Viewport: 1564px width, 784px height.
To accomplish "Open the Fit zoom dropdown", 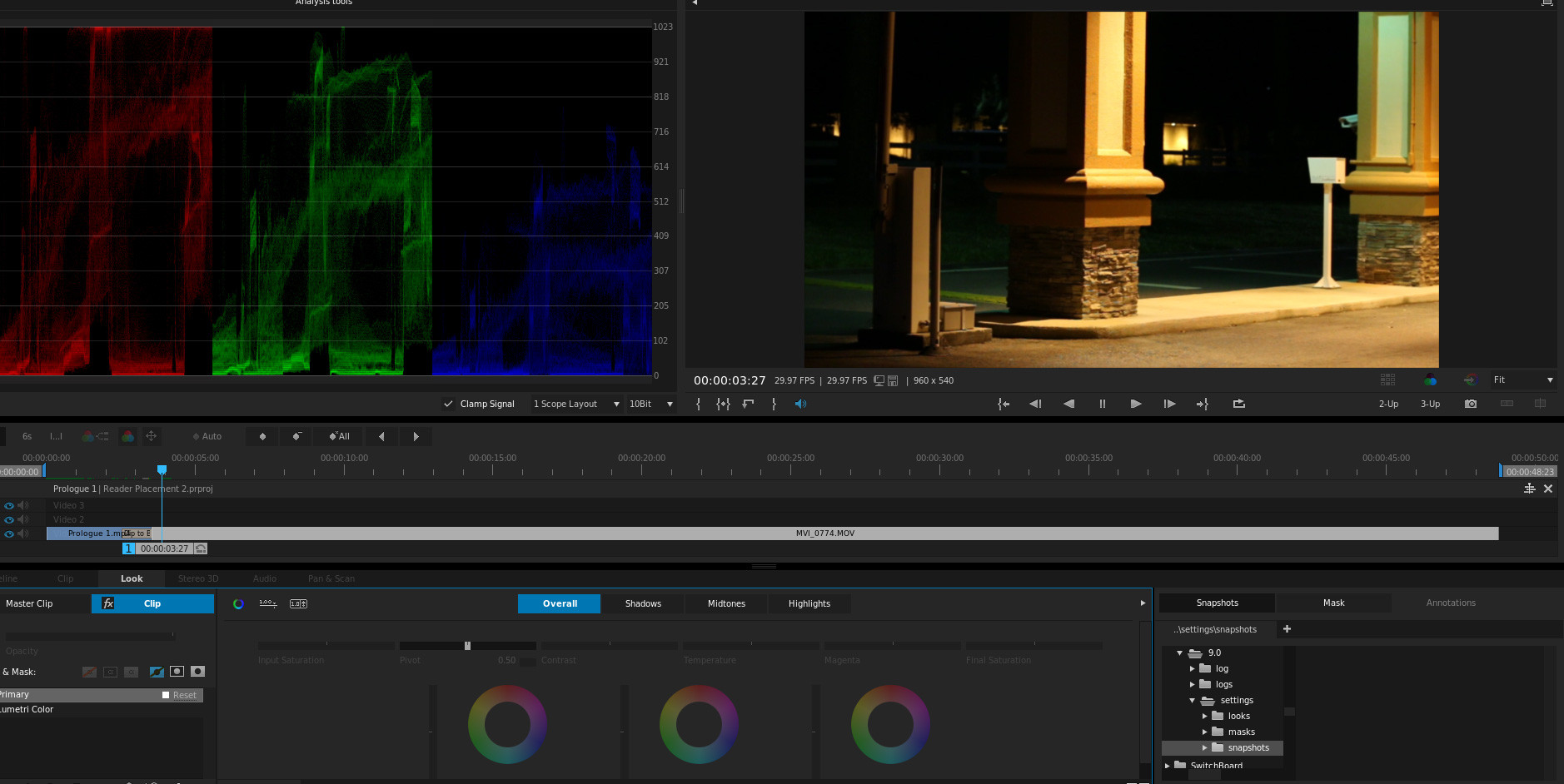I will point(1522,380).
